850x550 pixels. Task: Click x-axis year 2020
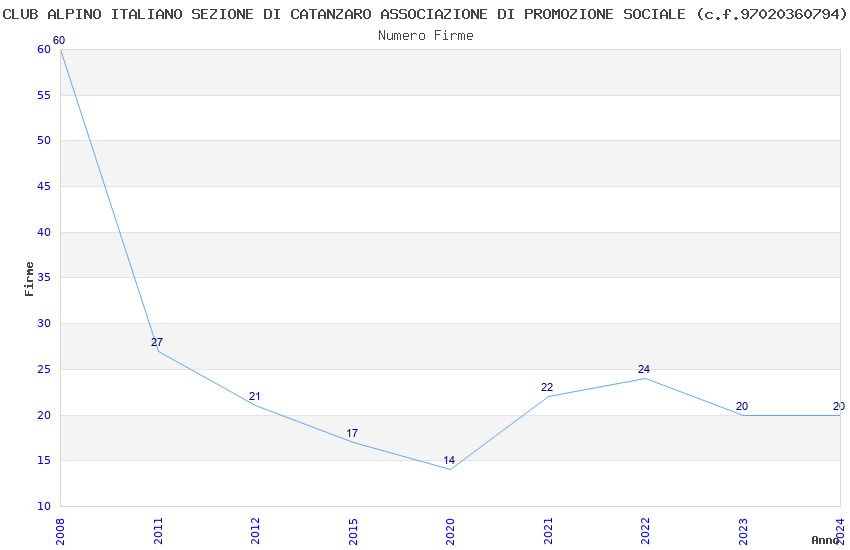[450, 531]
